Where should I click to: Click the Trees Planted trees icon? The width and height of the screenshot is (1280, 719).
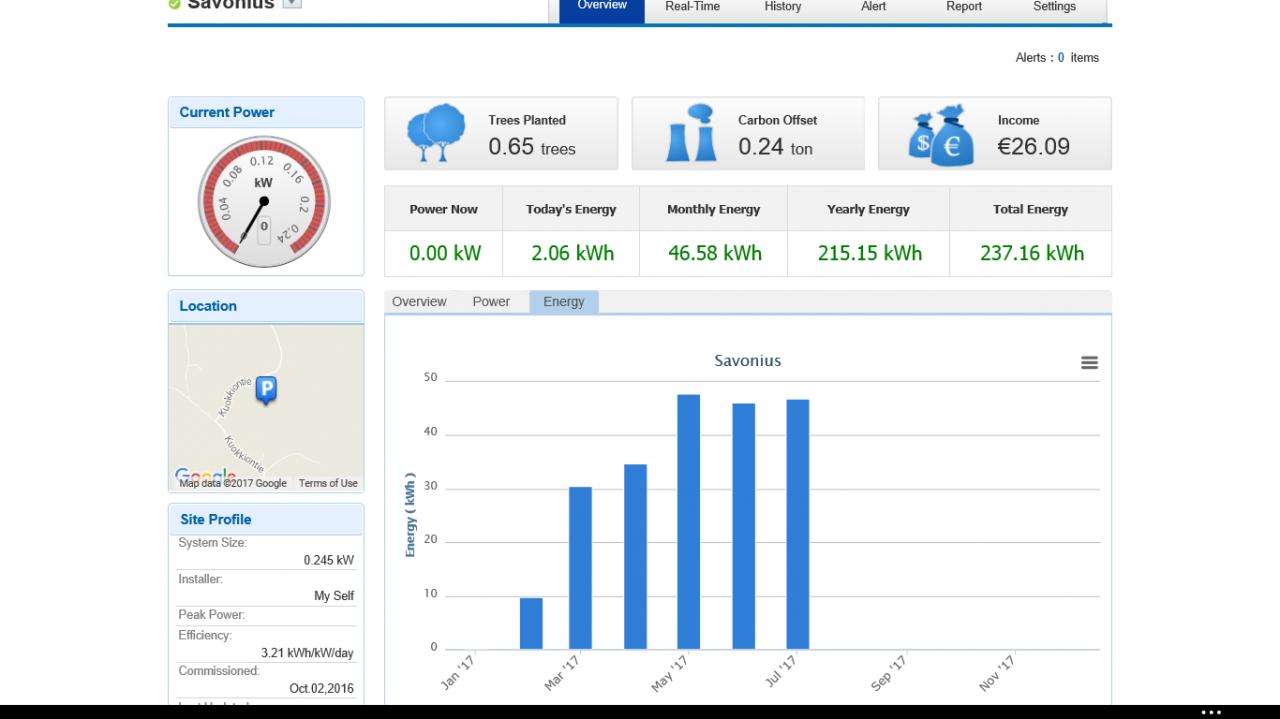tap(437, 133)
